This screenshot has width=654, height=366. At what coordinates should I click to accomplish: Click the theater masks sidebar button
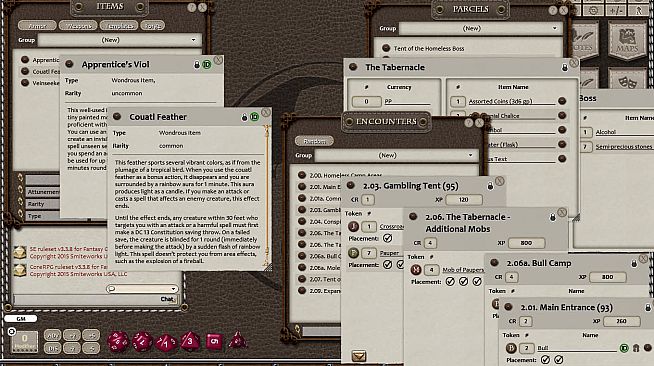(627, 80)
